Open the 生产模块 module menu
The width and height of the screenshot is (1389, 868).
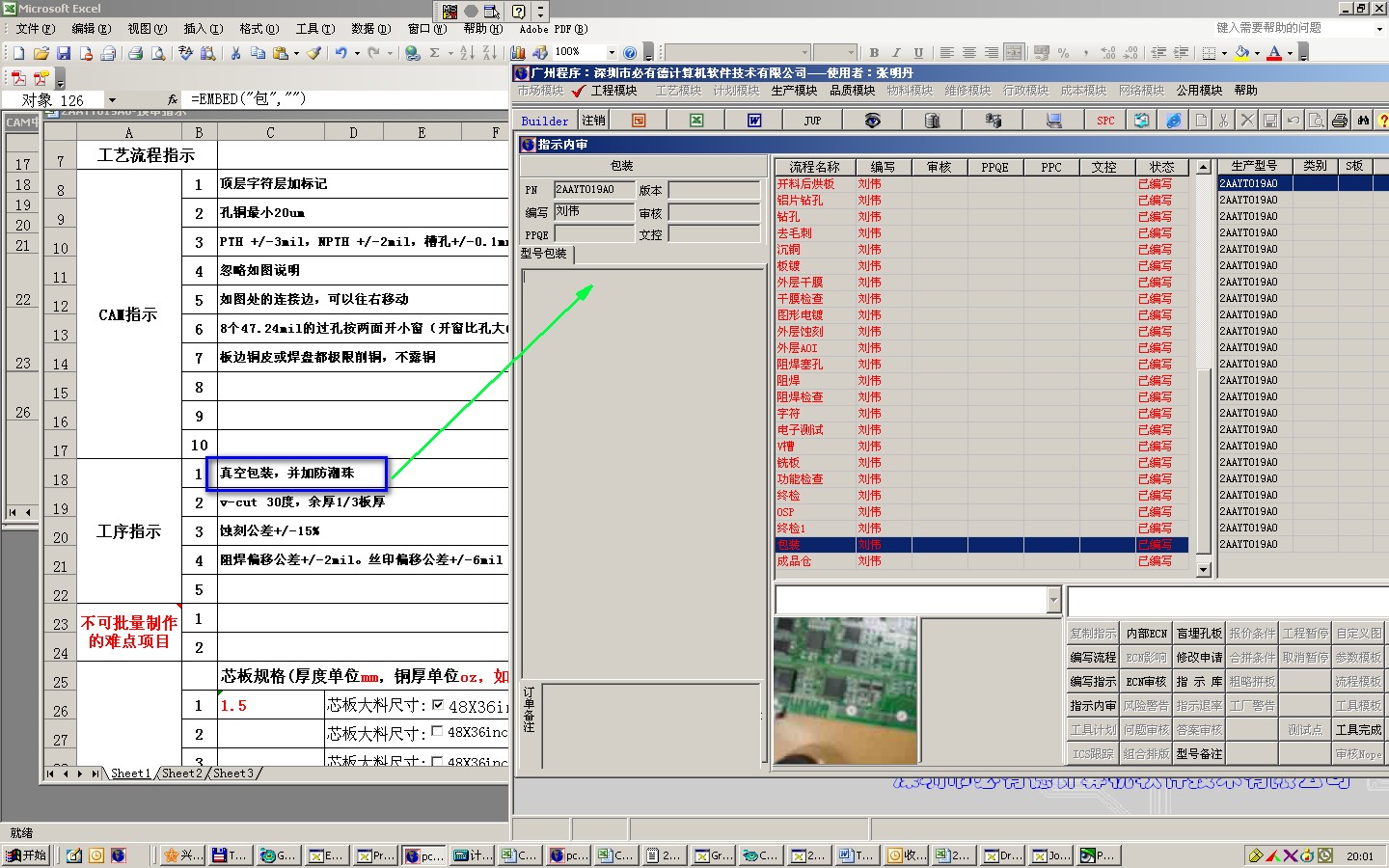tap(794, 91)
